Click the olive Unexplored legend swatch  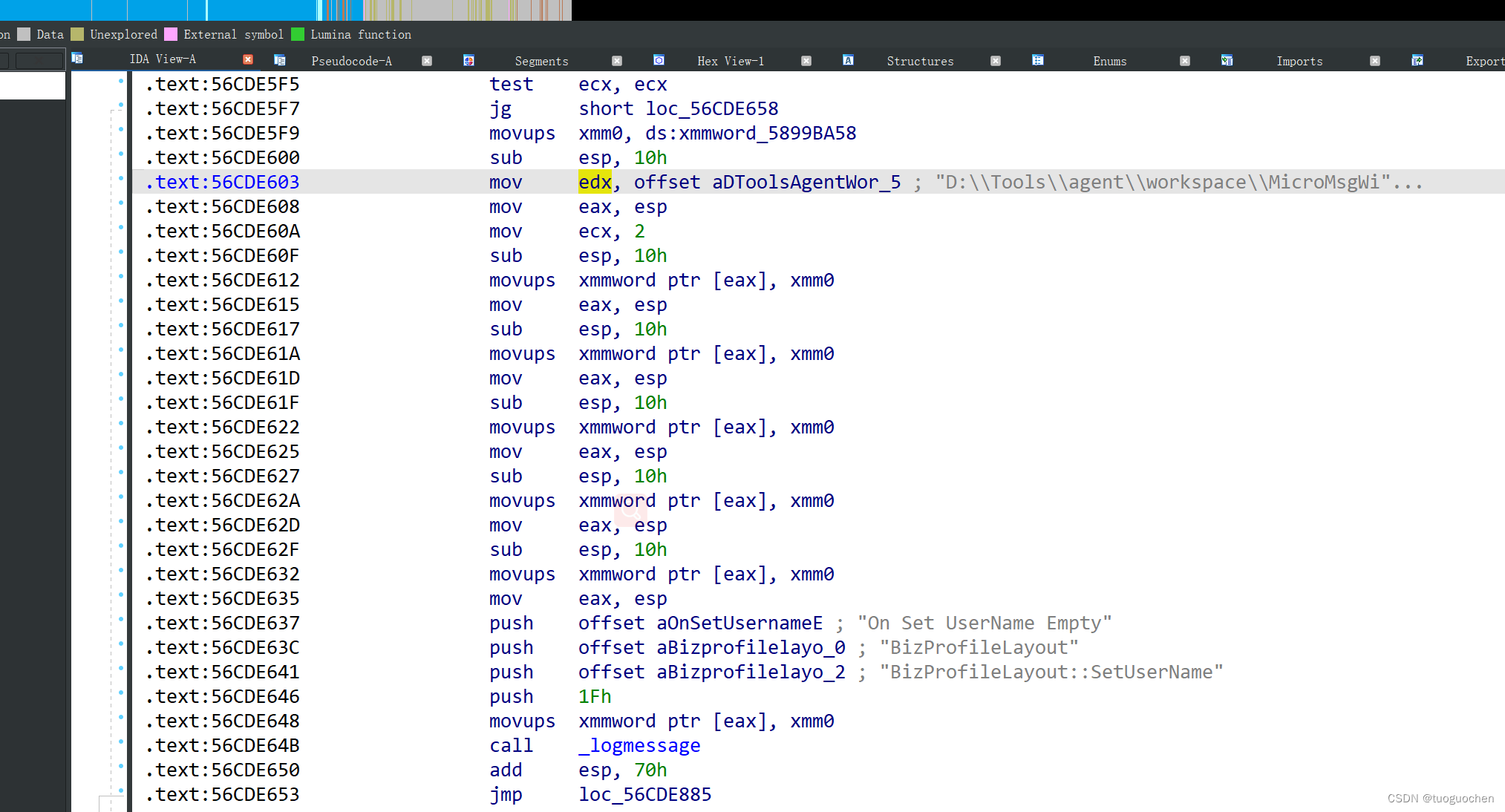77,34
